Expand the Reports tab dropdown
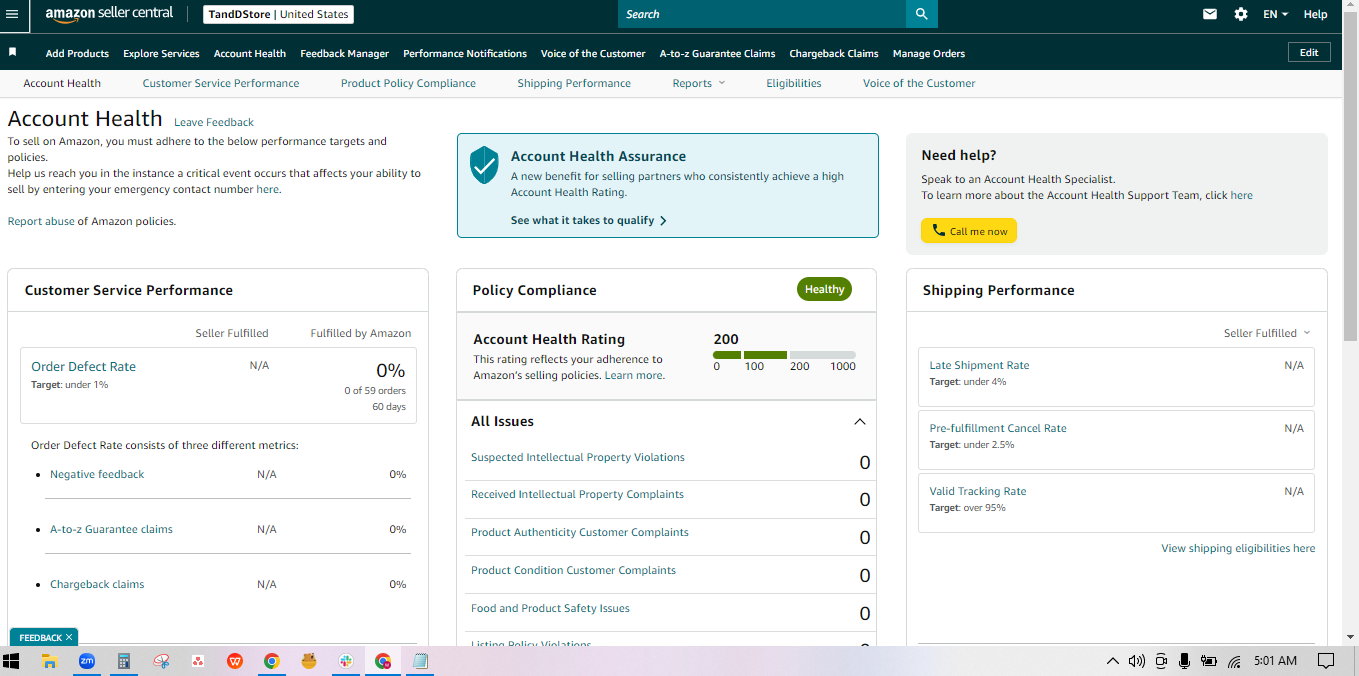Image resolution: width=1359 pixels, height=676 pixels. tap(699, 83)
